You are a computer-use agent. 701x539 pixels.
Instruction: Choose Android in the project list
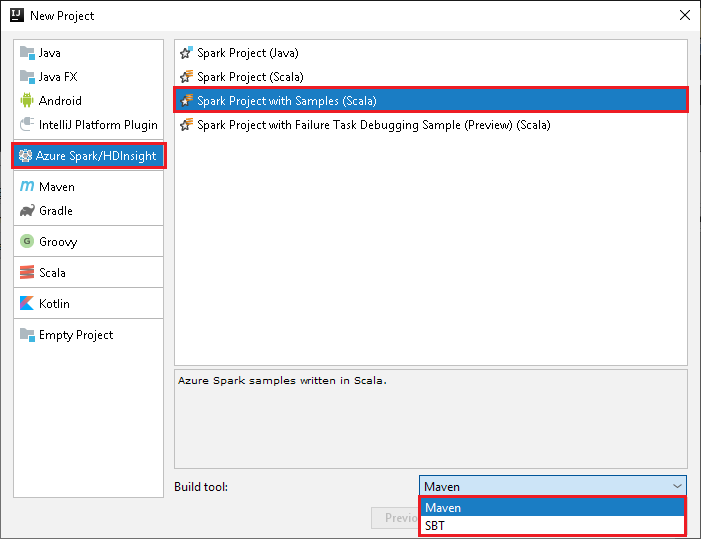pyautogui.click(x=89, y=101)
